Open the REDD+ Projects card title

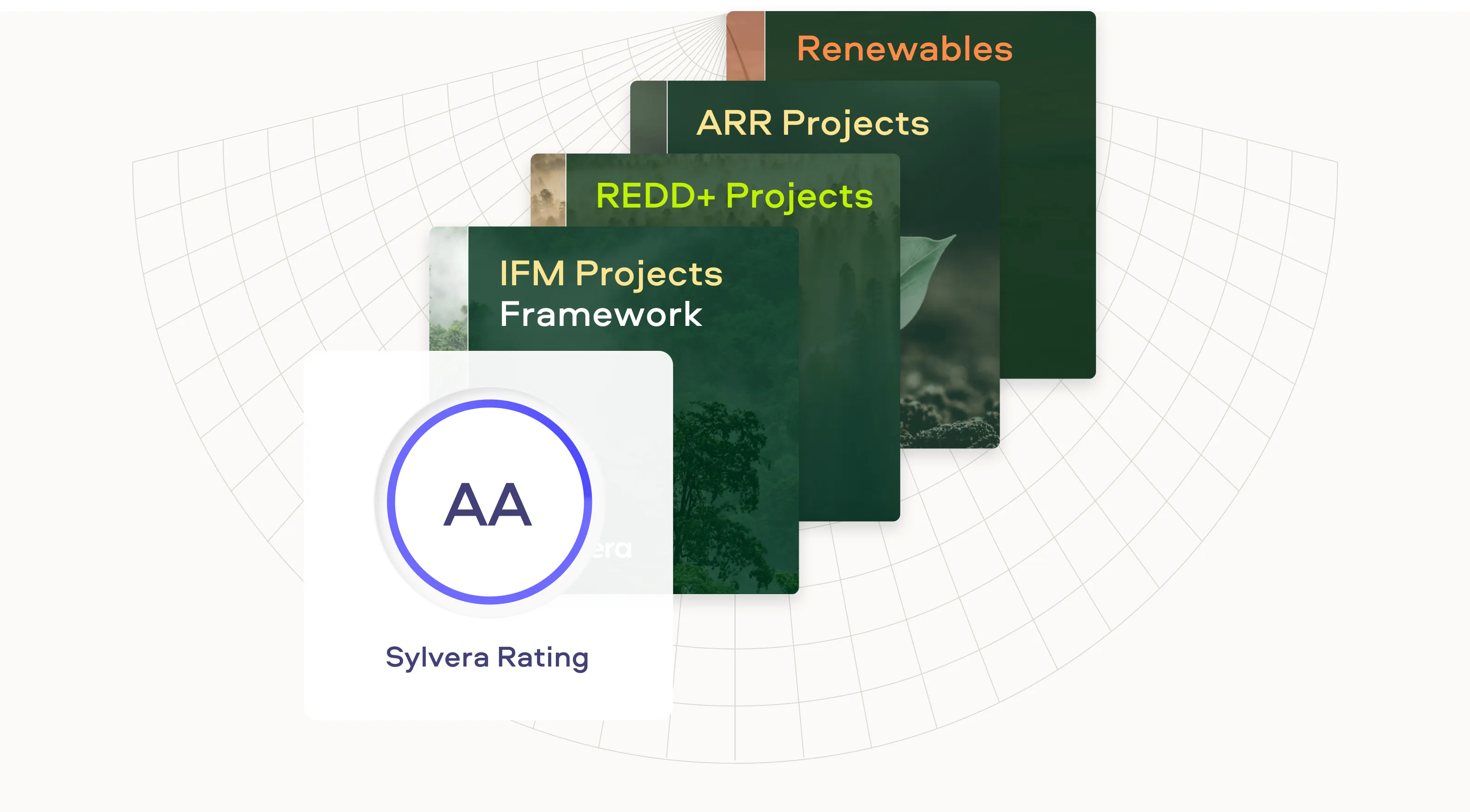click(734, 196)
